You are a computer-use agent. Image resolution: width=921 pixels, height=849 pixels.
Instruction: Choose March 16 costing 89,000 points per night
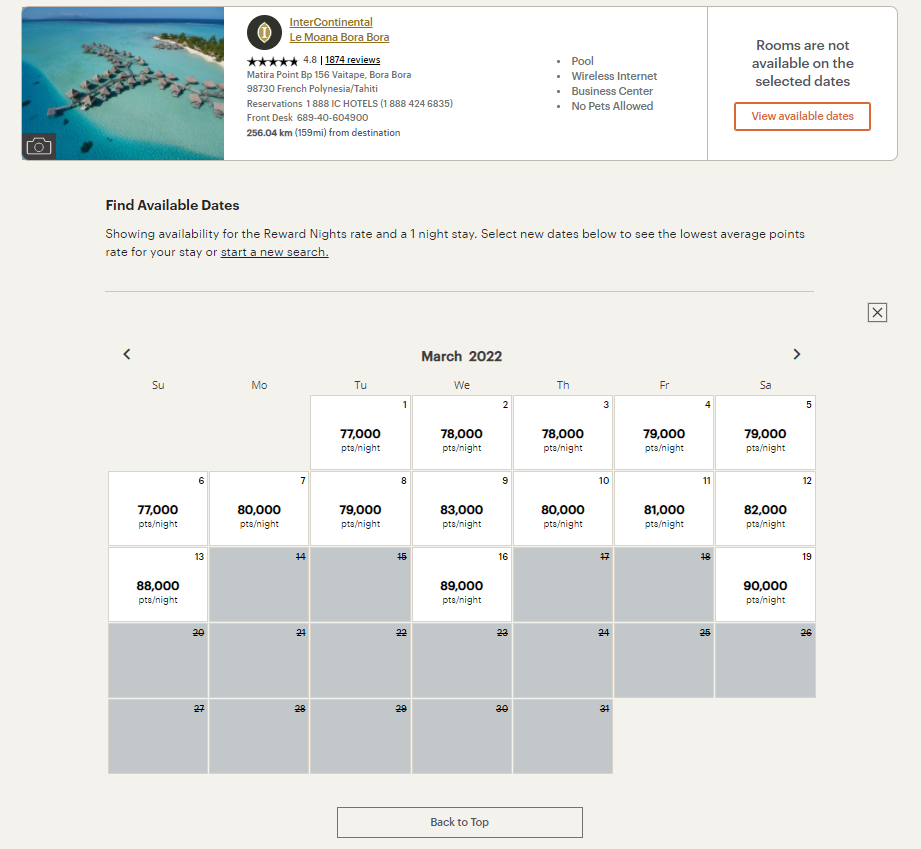coord(461,584)
